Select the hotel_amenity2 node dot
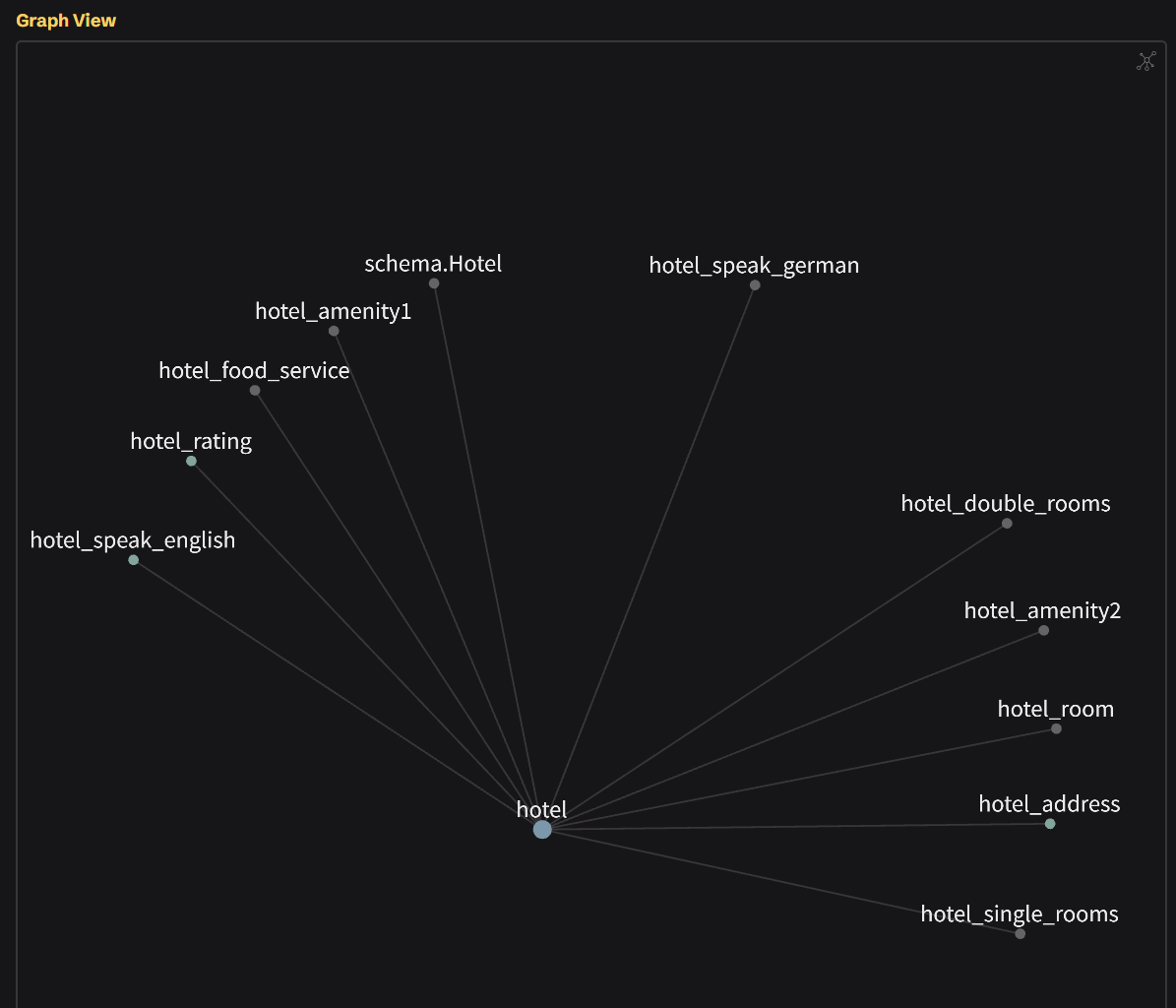 click(1043, 630)
